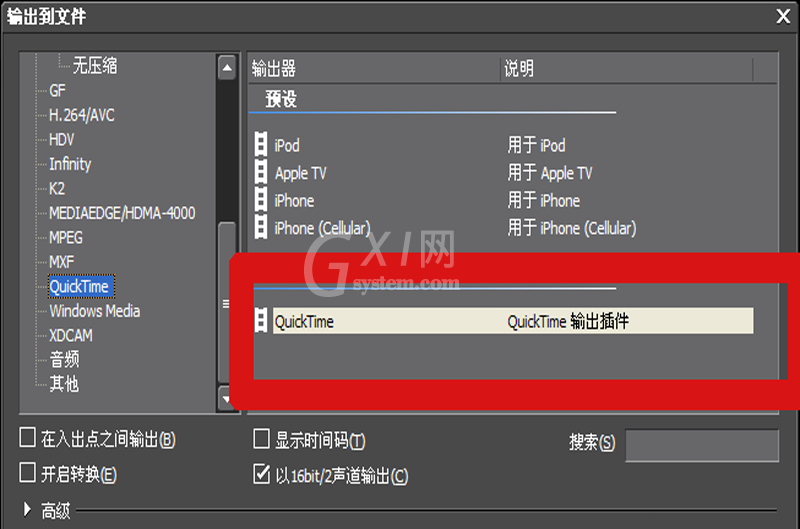Choose the iPhone (Cellular) preset

point(503,227)
